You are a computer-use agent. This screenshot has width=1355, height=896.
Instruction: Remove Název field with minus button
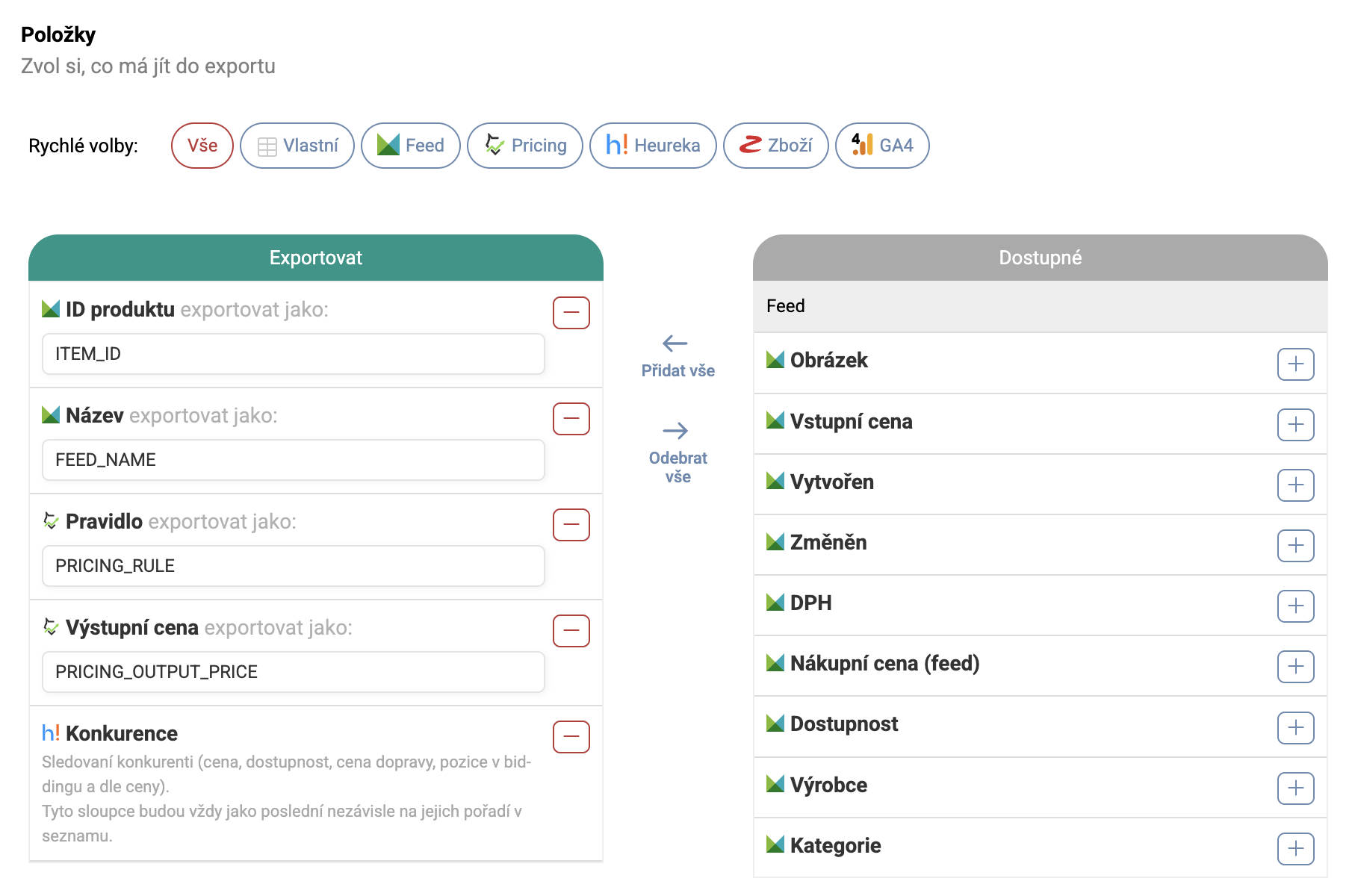[x=571, y=419]
